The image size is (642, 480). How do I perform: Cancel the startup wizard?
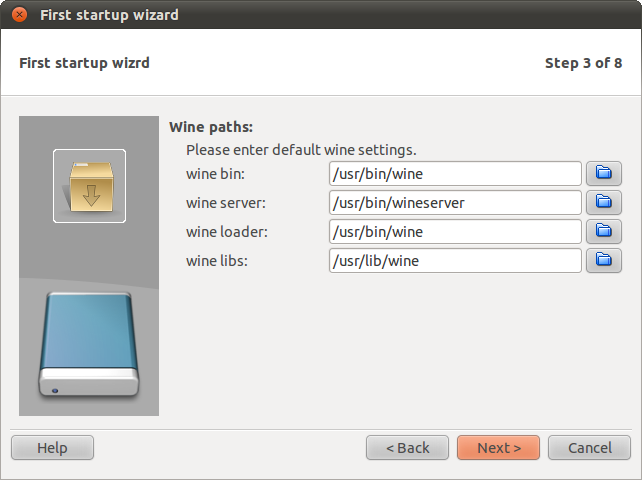(x=589, y=448)
